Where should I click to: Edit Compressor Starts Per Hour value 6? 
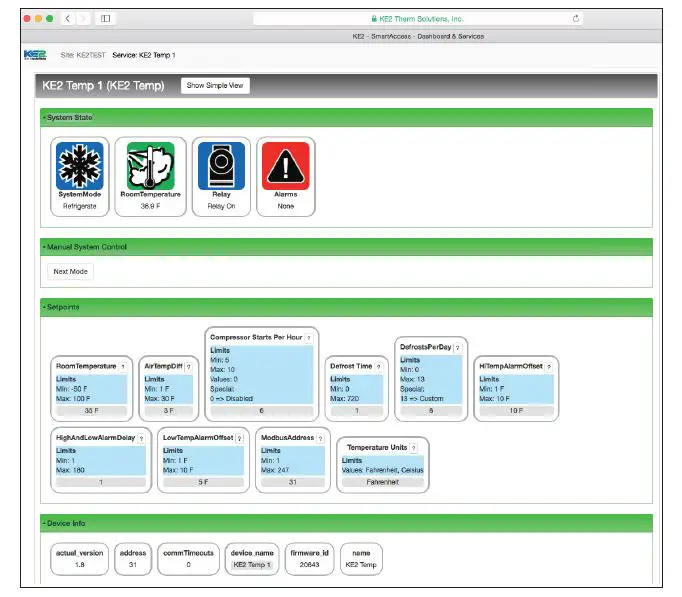tap(261, 411)
